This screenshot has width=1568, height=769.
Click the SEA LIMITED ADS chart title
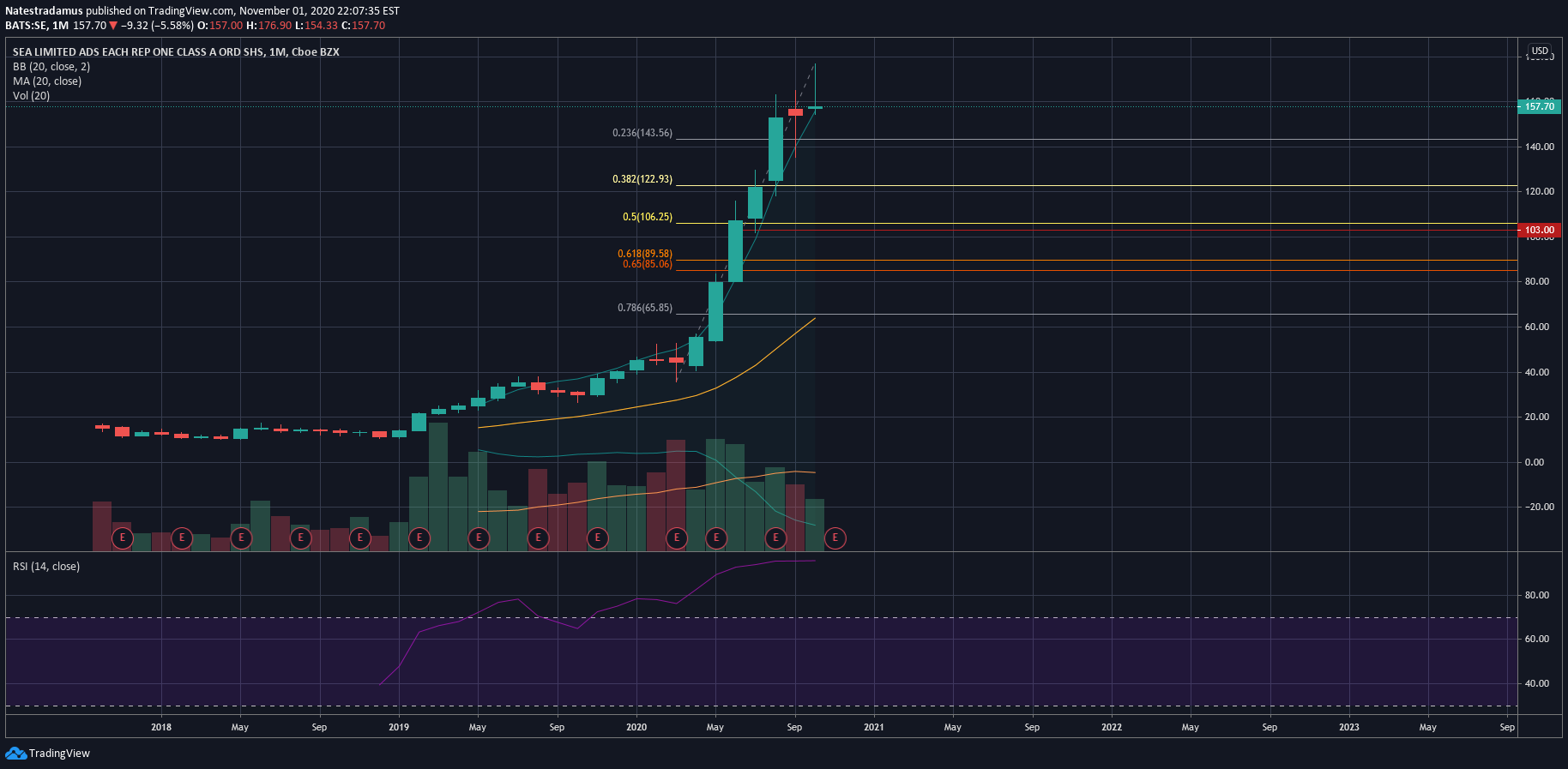[176, 52]
